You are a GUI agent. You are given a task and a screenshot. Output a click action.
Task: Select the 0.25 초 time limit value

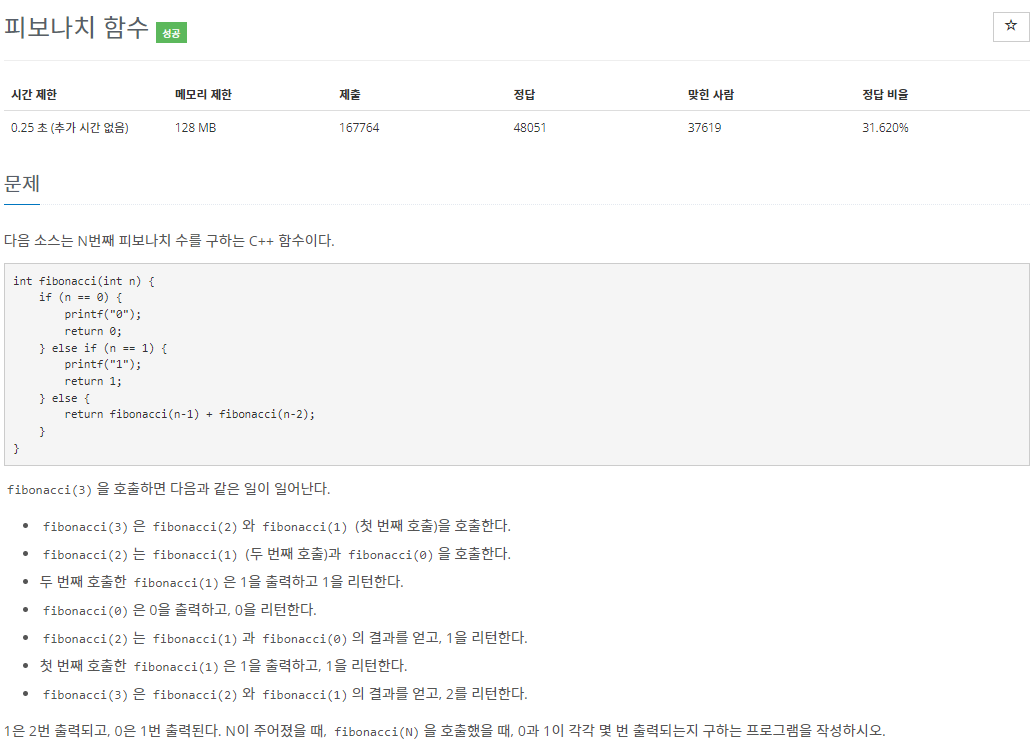(69, 128)
